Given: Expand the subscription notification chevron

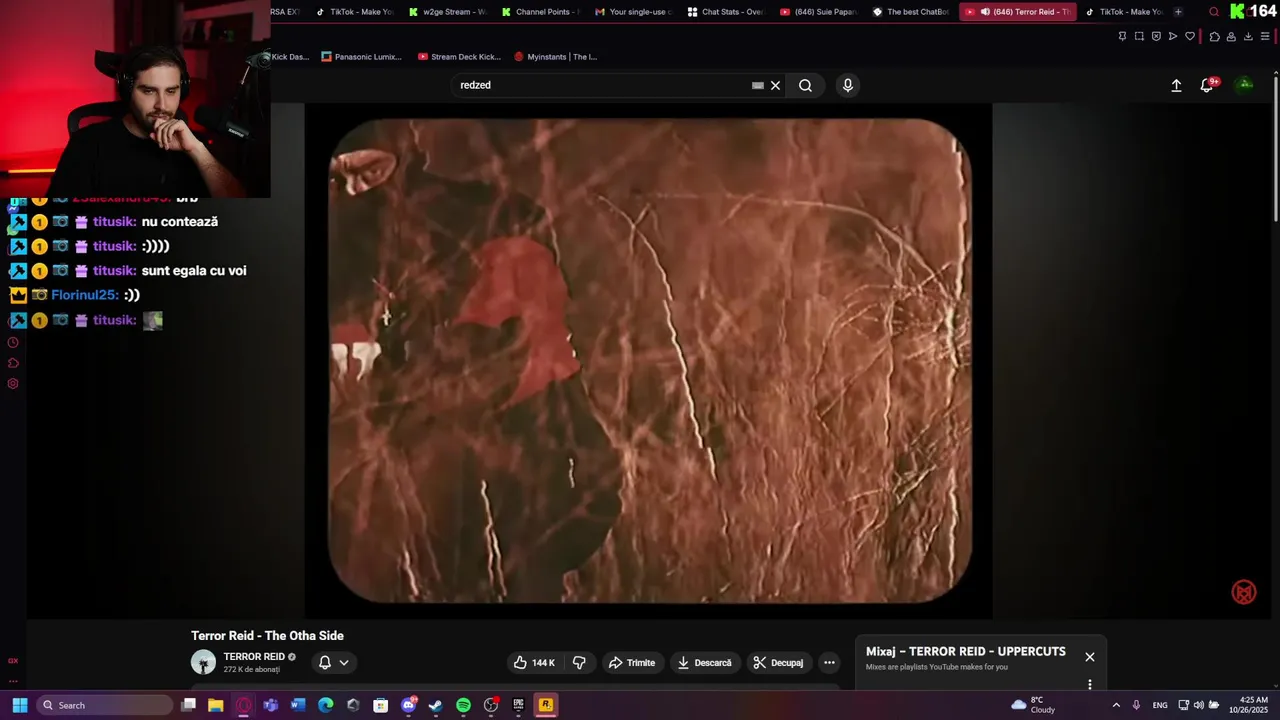Looking at the screenshot, I should [x=344, y=663].
